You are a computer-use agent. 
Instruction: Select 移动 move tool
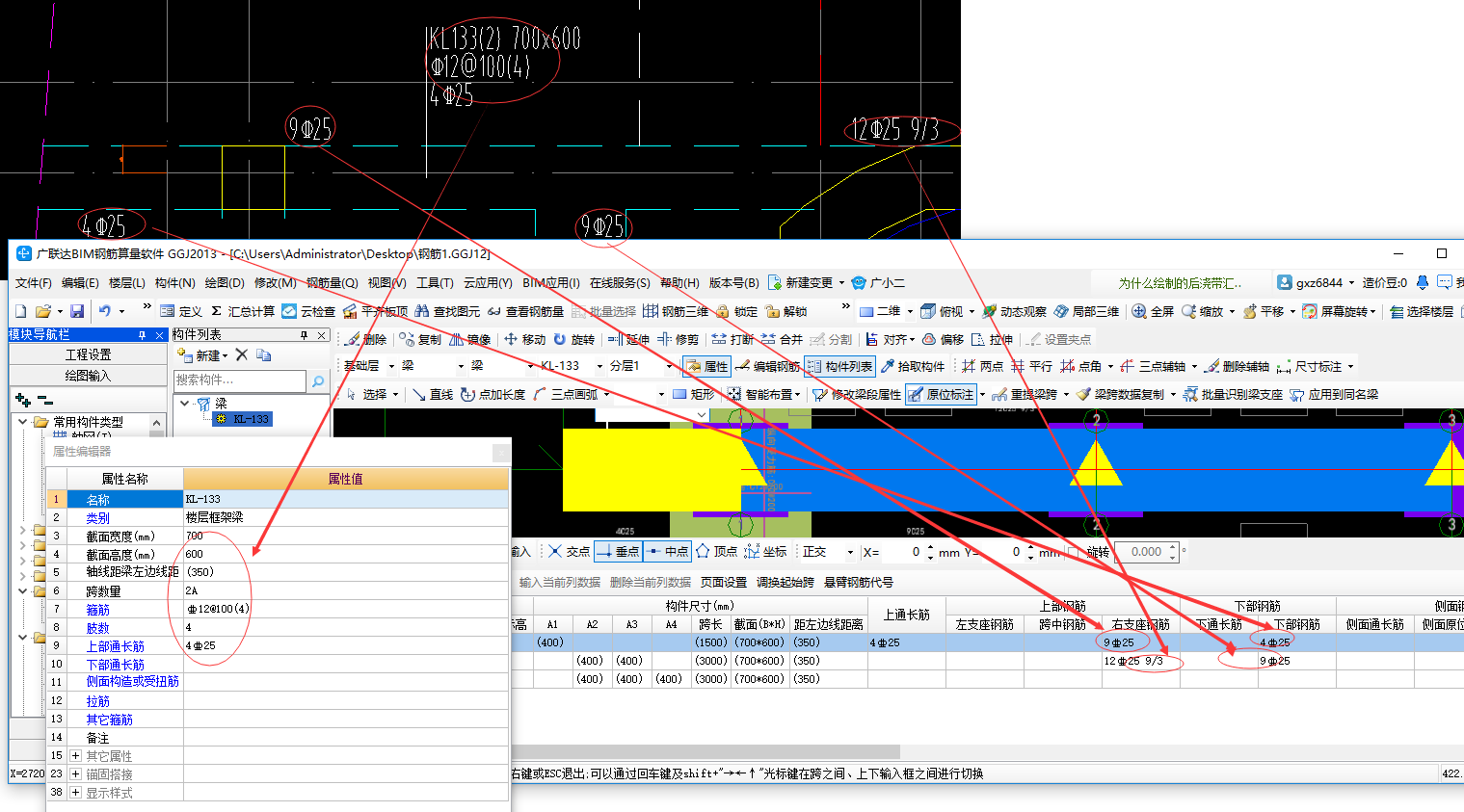pos(524,339)
